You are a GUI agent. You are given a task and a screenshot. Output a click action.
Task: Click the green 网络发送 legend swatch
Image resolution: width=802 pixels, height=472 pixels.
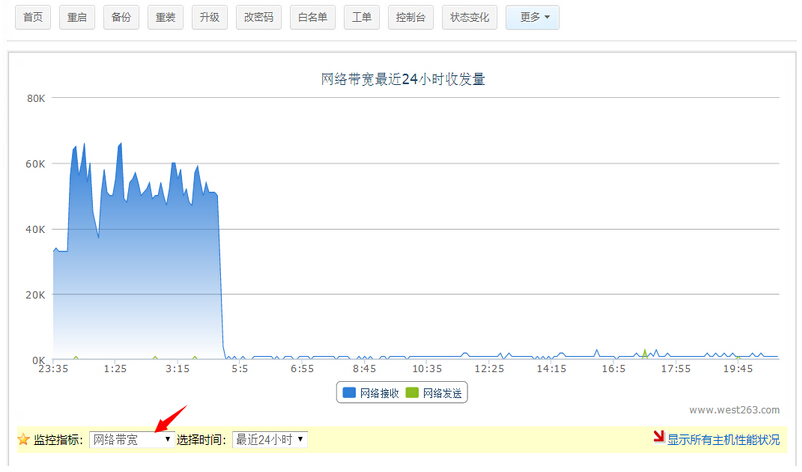[x=413, y=393]
